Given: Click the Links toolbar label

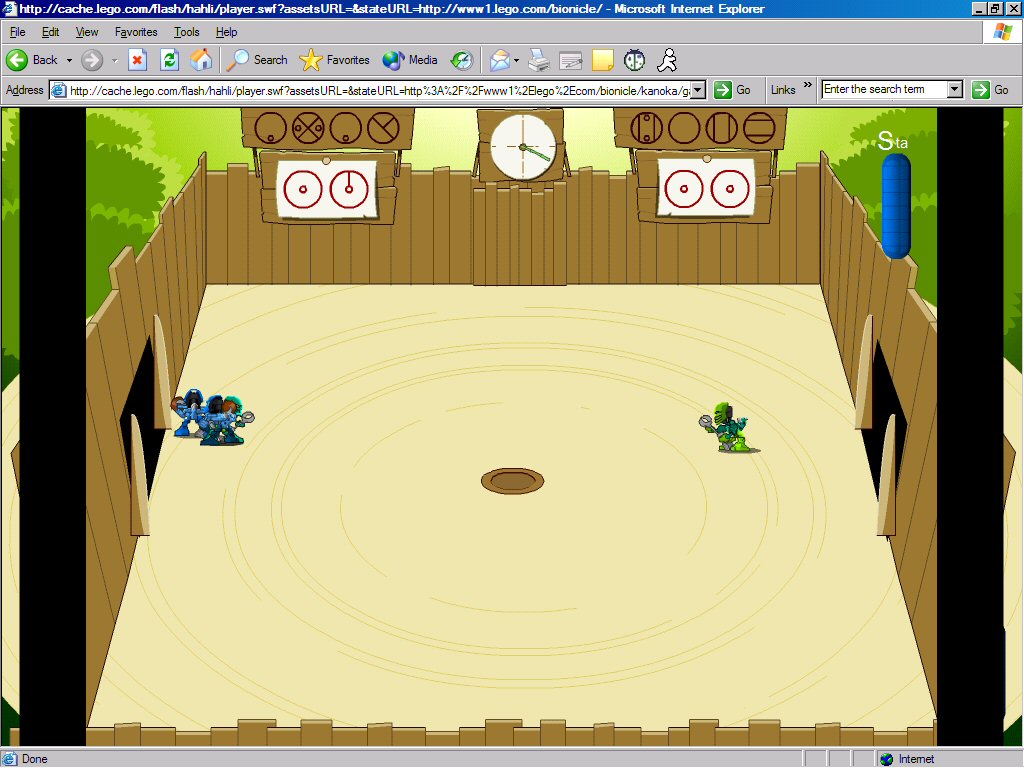Looking at the screenshot, I should point(782,90).
